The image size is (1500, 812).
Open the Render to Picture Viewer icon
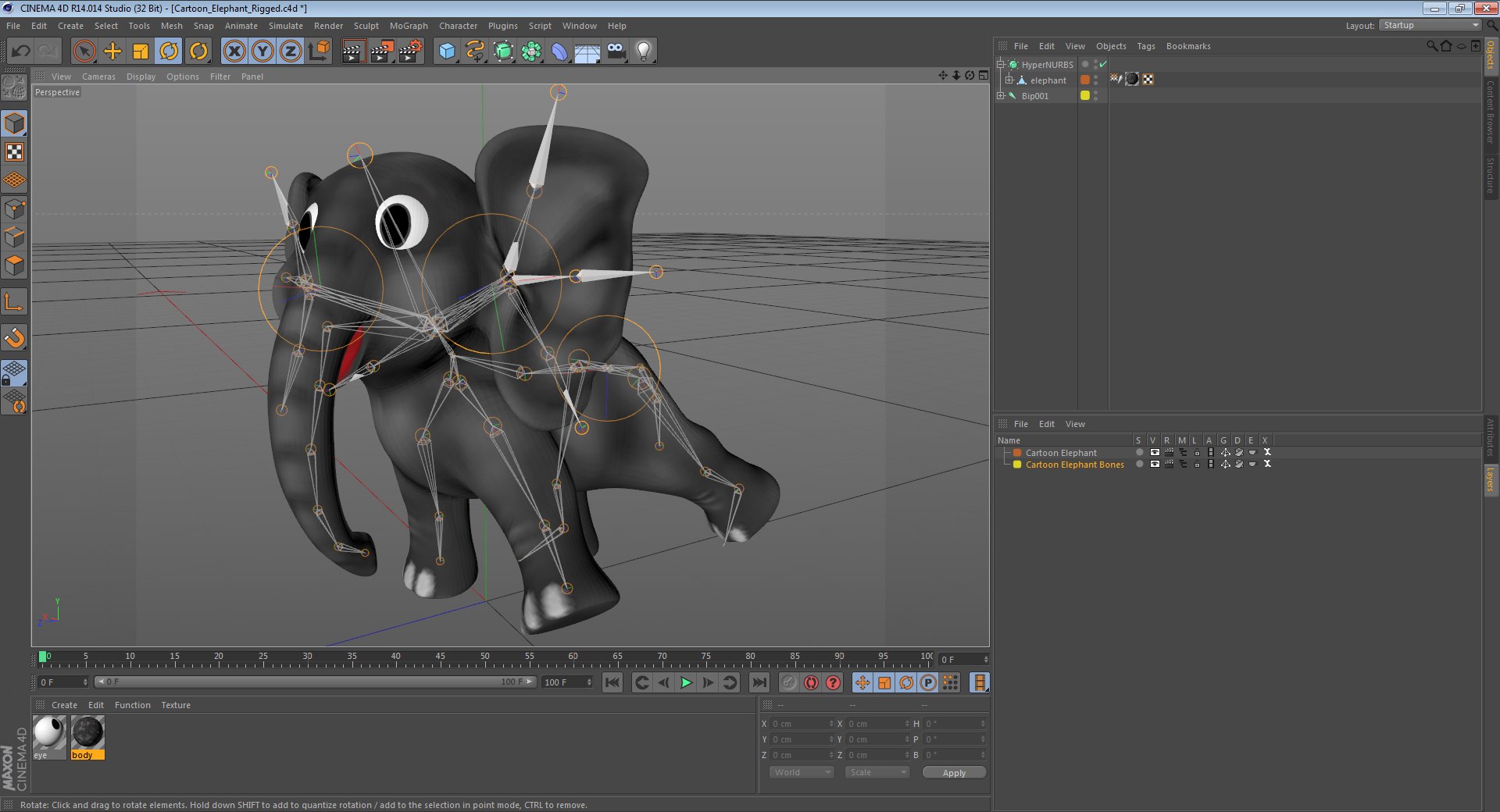[x=381, y=52]
